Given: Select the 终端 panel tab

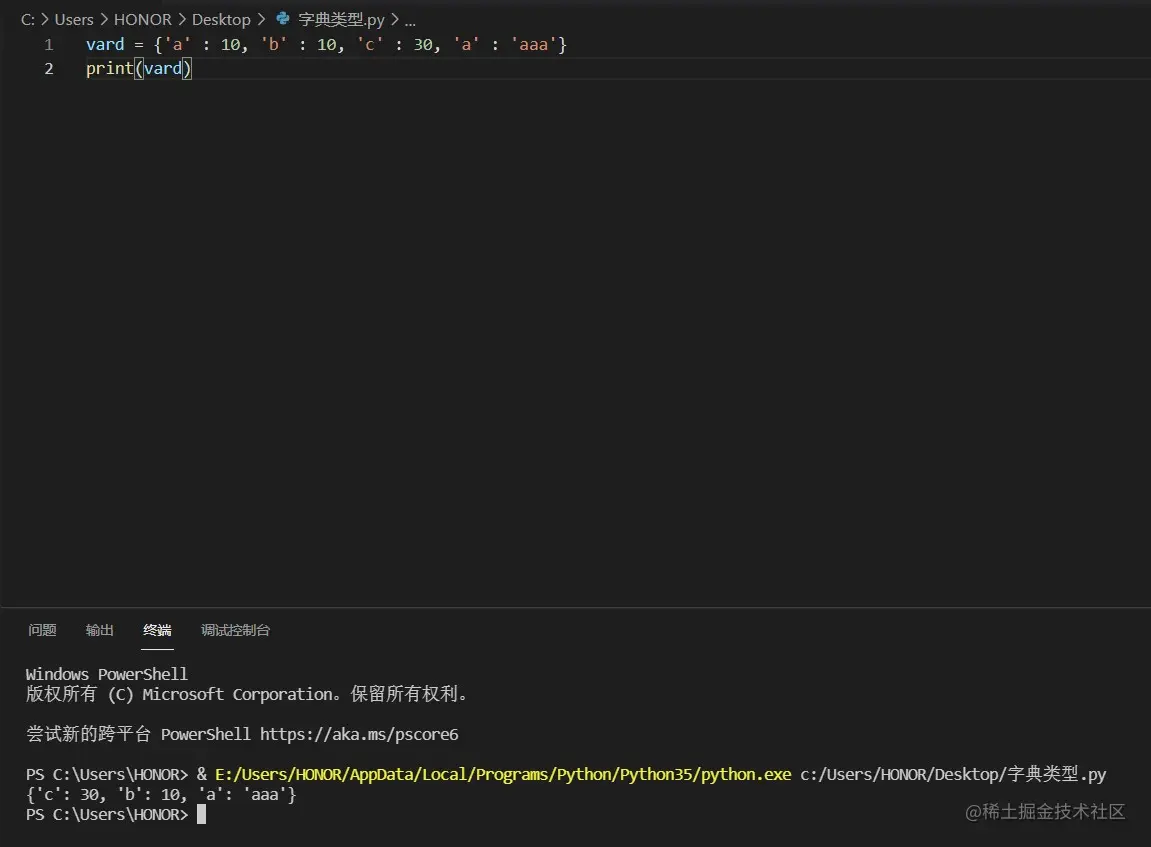Looking at the screenshot, I should click(157, 630).
